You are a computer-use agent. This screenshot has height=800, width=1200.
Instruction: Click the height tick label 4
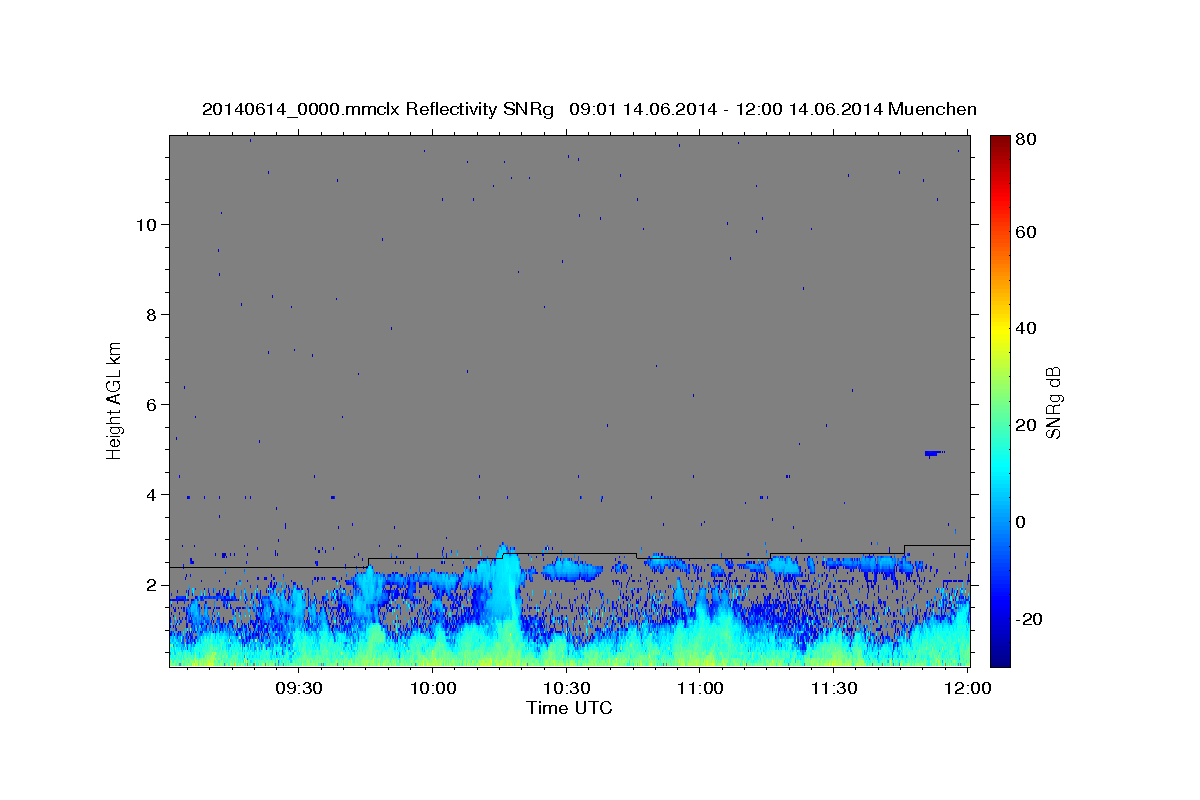click(x=151, y=495)
